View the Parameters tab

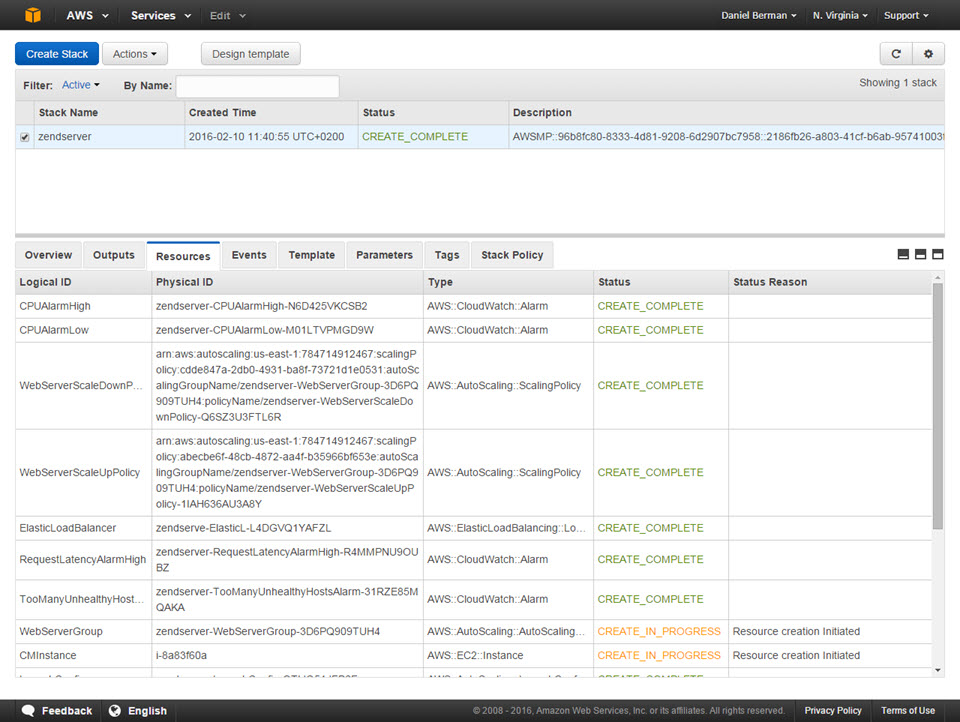[x=384, y=255]
